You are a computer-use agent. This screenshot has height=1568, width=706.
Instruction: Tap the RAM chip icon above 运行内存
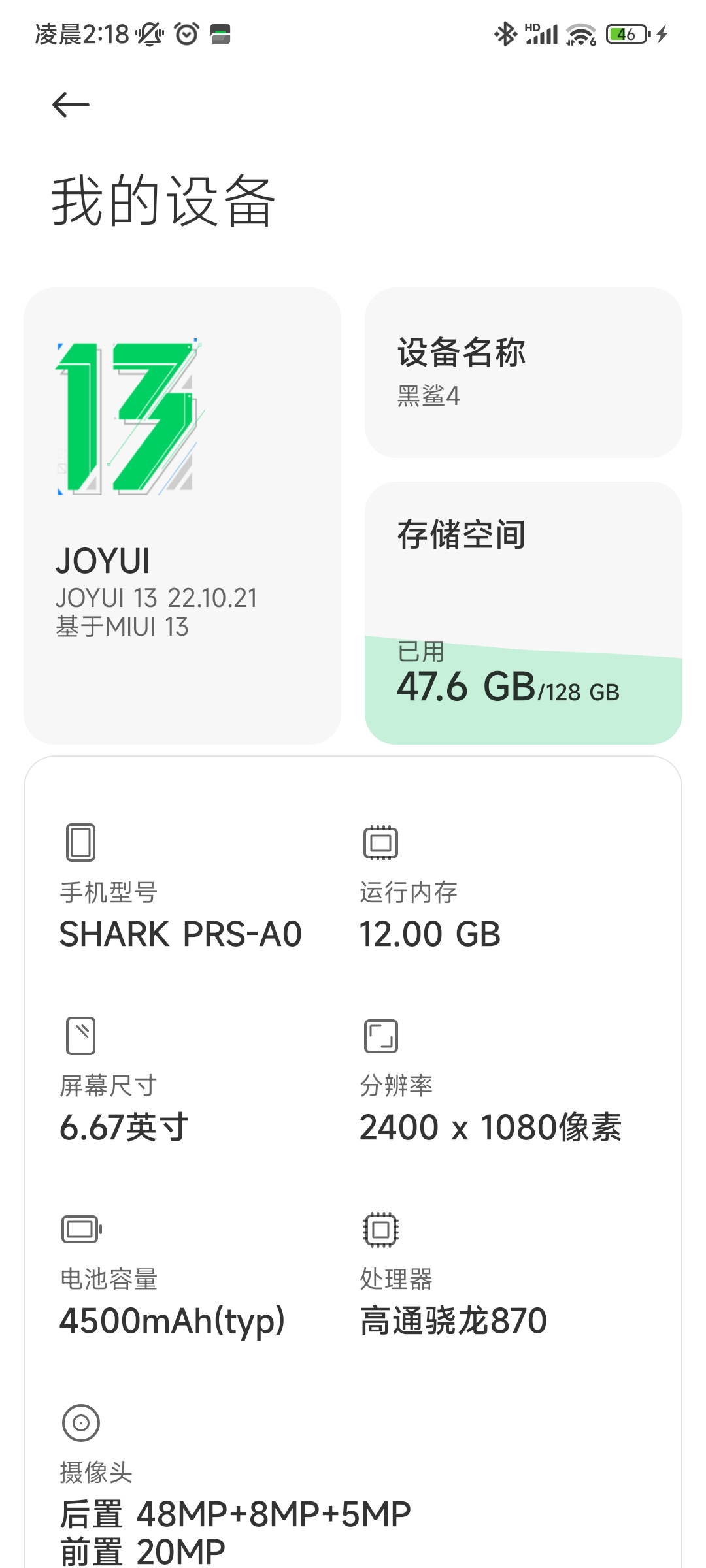pyautogui.click(x=380, y=842)
